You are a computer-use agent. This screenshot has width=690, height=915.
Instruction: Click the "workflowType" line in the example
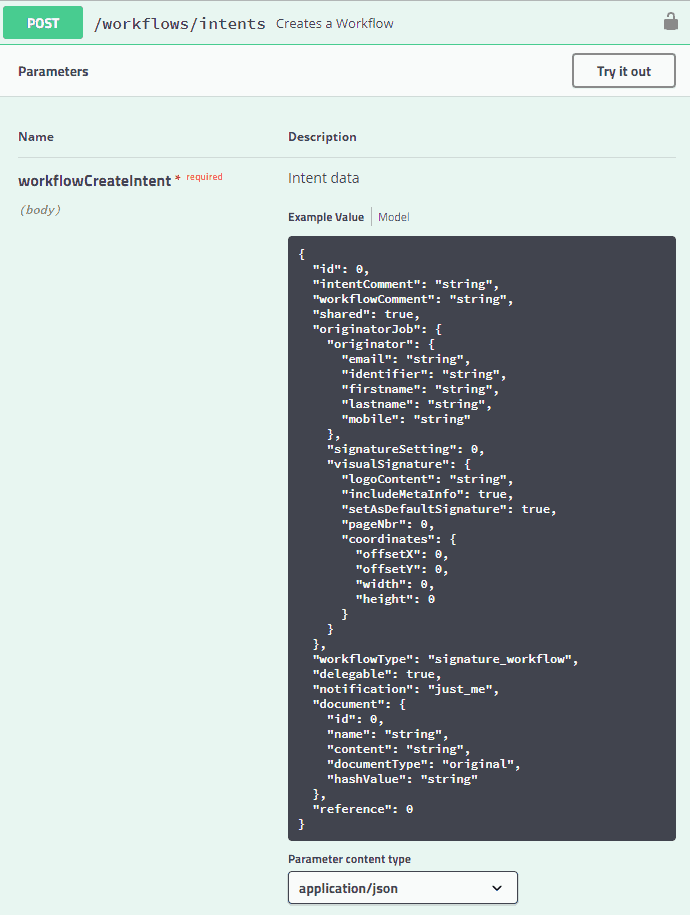tap(445, 659)
